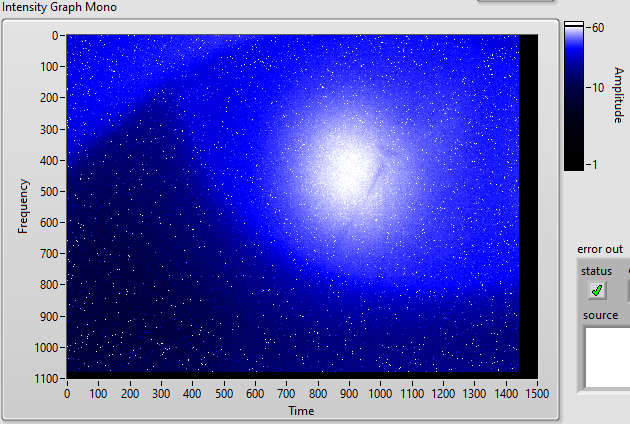This screenshot has width=630, height=424.
Task: Click the 0 marker on Time axis
Action: click(67, 393)
